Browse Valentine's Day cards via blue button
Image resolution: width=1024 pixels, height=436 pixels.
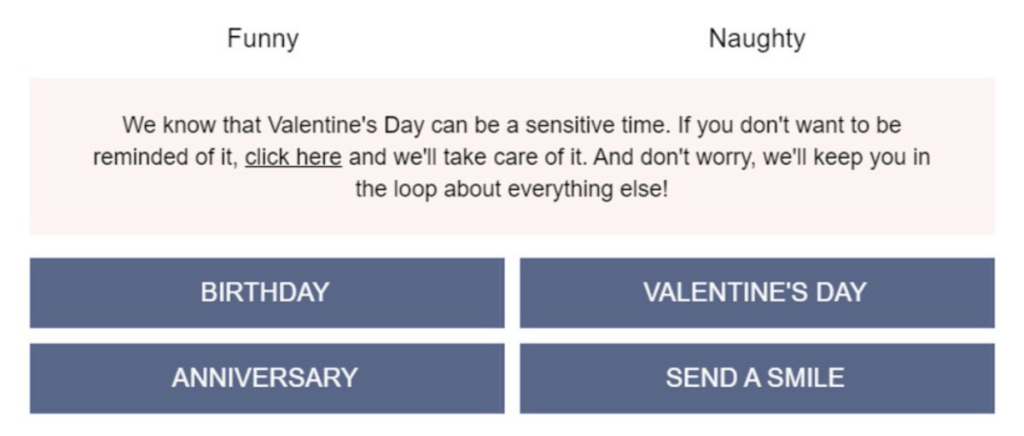756,293
